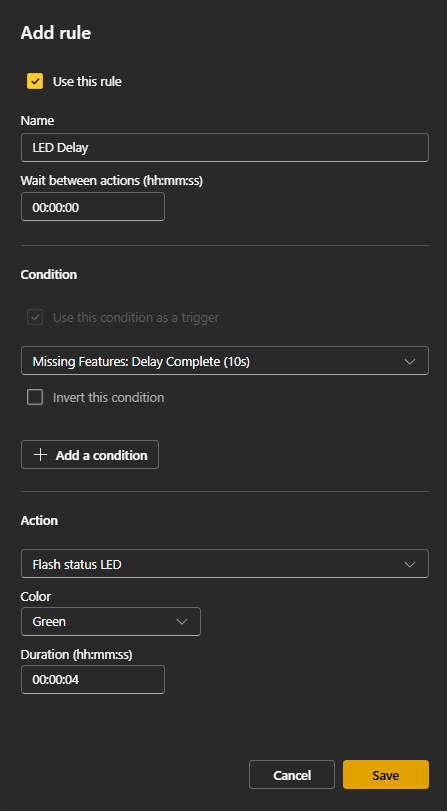Click the Wait between actions time field
Image resolution: width=447 pixels, height=811 pixels.
click(93, 207)
